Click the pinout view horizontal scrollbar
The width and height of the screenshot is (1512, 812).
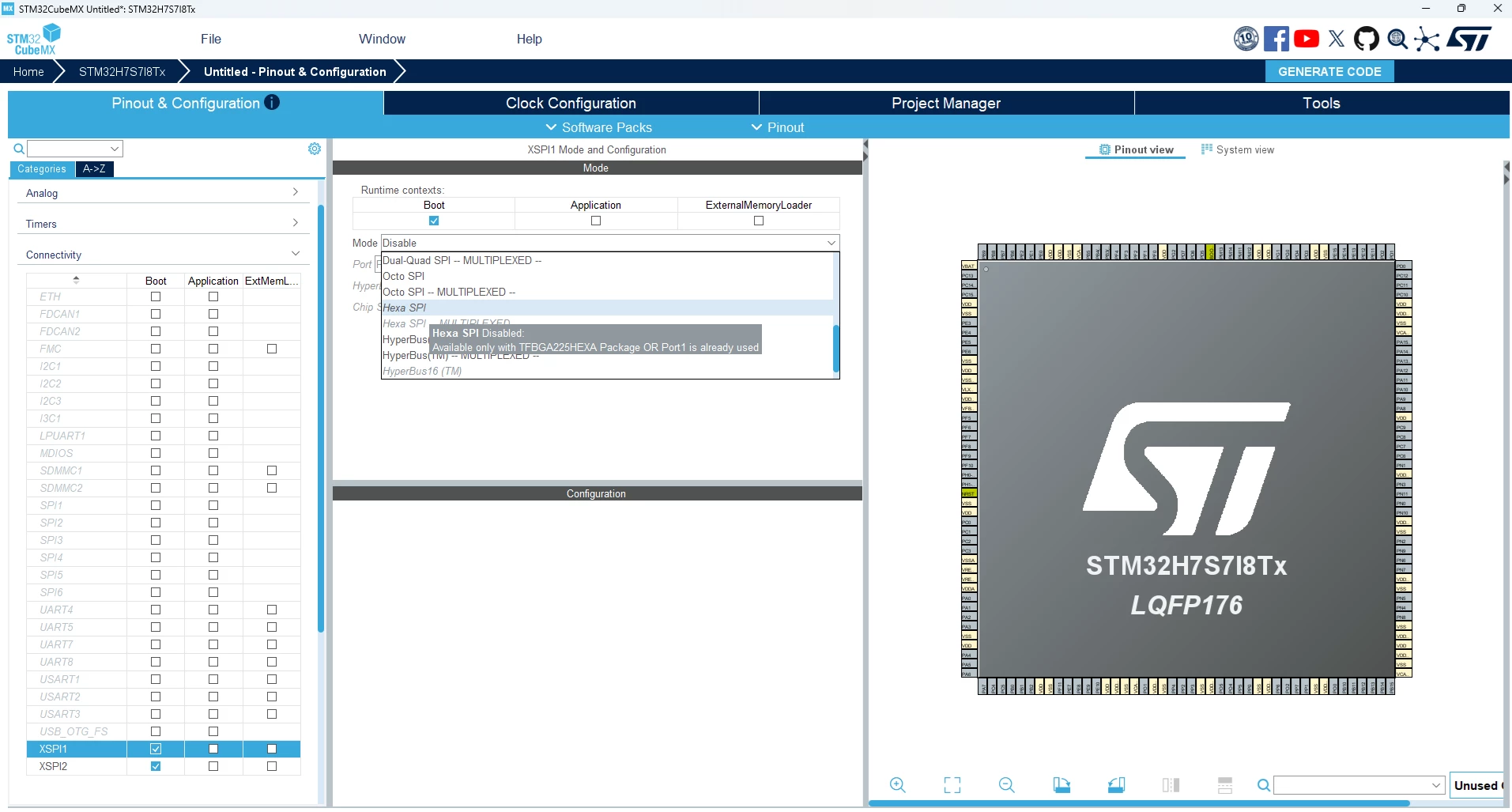pyautogui.click(x=1139, y=803)
